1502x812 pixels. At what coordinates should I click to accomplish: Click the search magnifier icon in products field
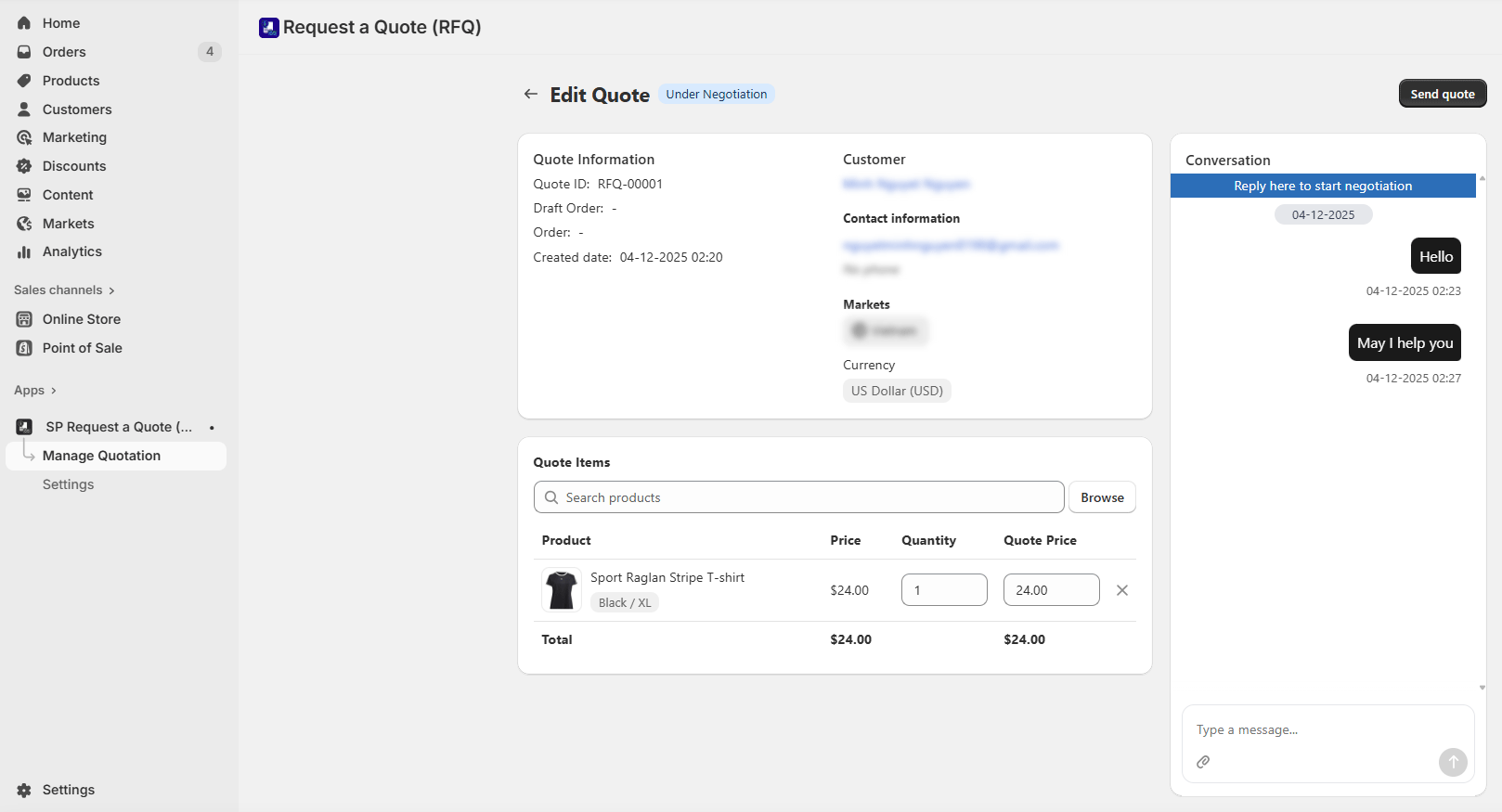point(551,497)
